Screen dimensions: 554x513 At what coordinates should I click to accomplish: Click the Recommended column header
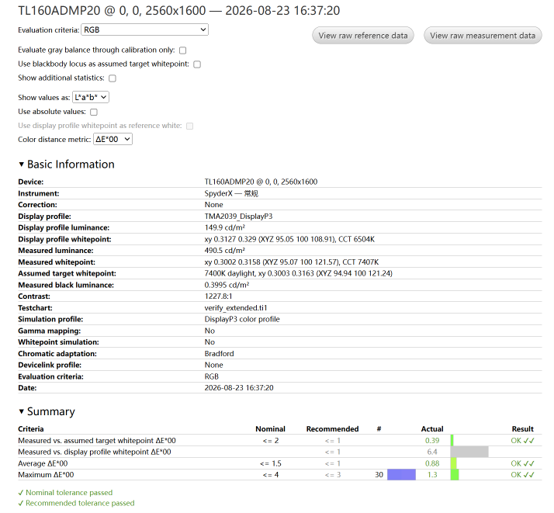332,429
